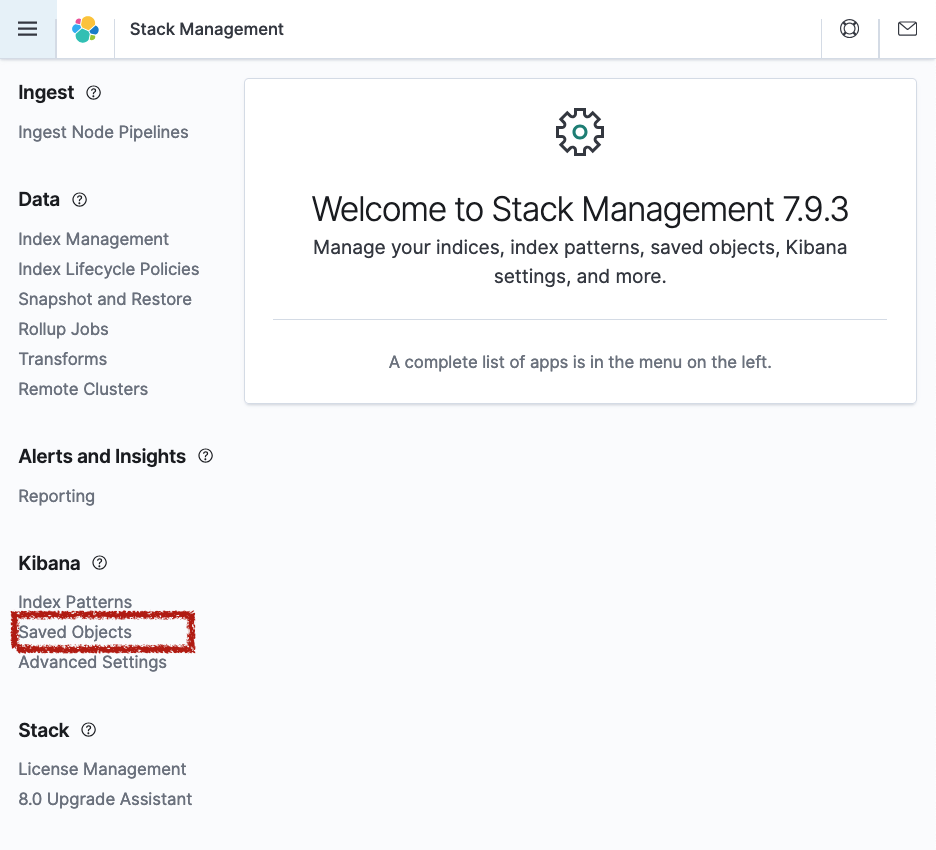Viewport: 936px width, 850px height.
Task: Launch the 8.0 Upgrade Assistant
Action: click(105, 799)
